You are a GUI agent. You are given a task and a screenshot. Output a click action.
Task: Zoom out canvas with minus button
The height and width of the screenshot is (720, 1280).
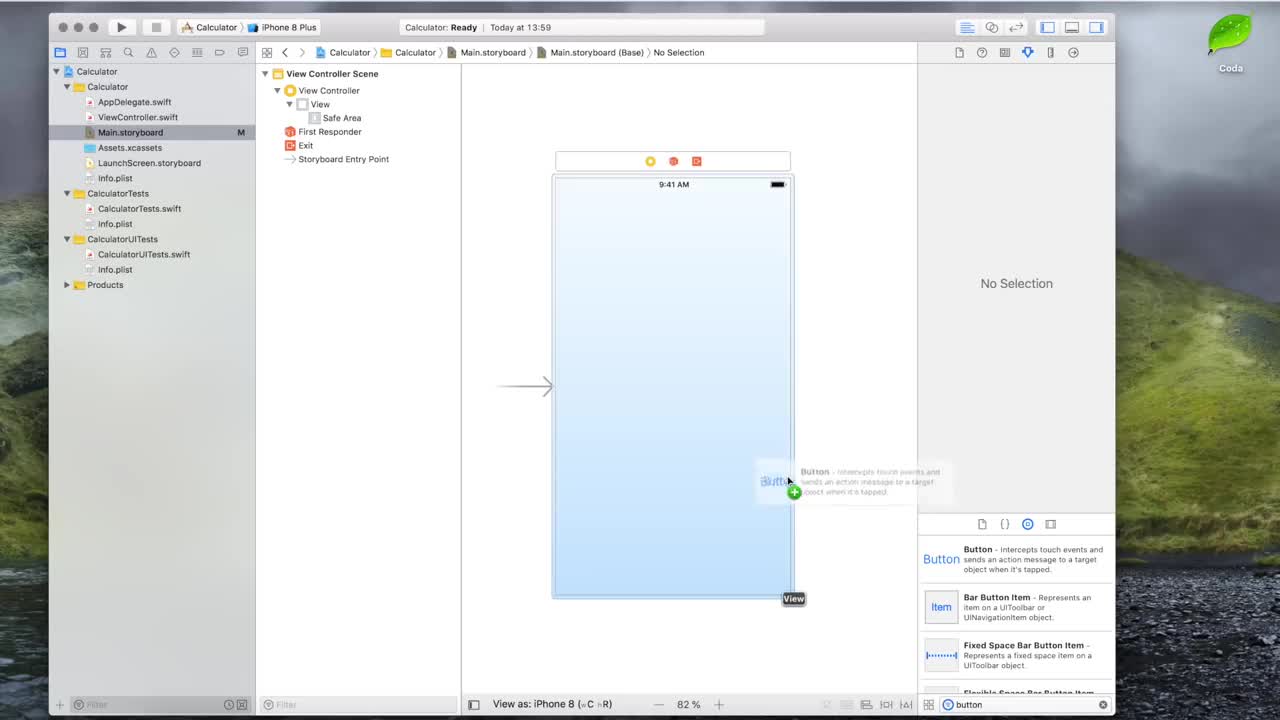pos(659,705)
